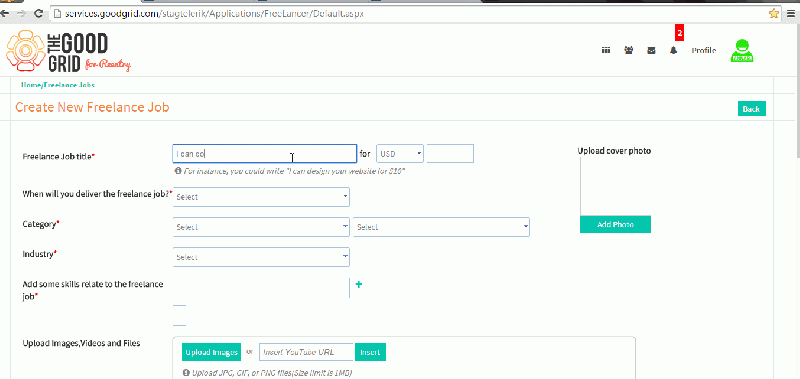Expand the Industry Select dropdown
Screen dimensions: 800x379
(261, 257)
